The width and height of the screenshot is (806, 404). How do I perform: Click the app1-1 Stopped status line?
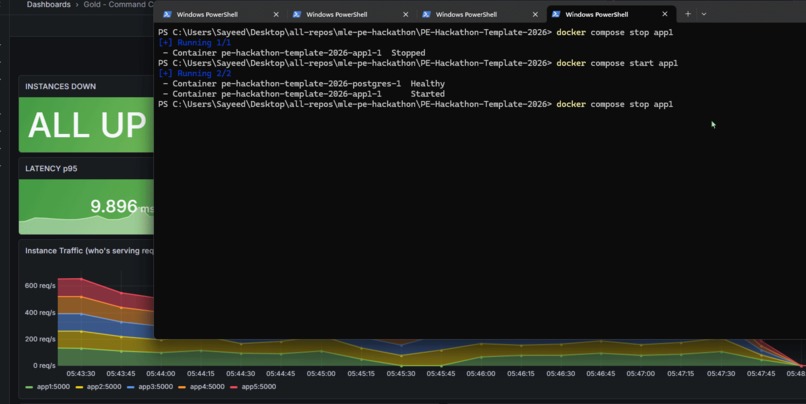pyautogui.click(x=294, y=53)
